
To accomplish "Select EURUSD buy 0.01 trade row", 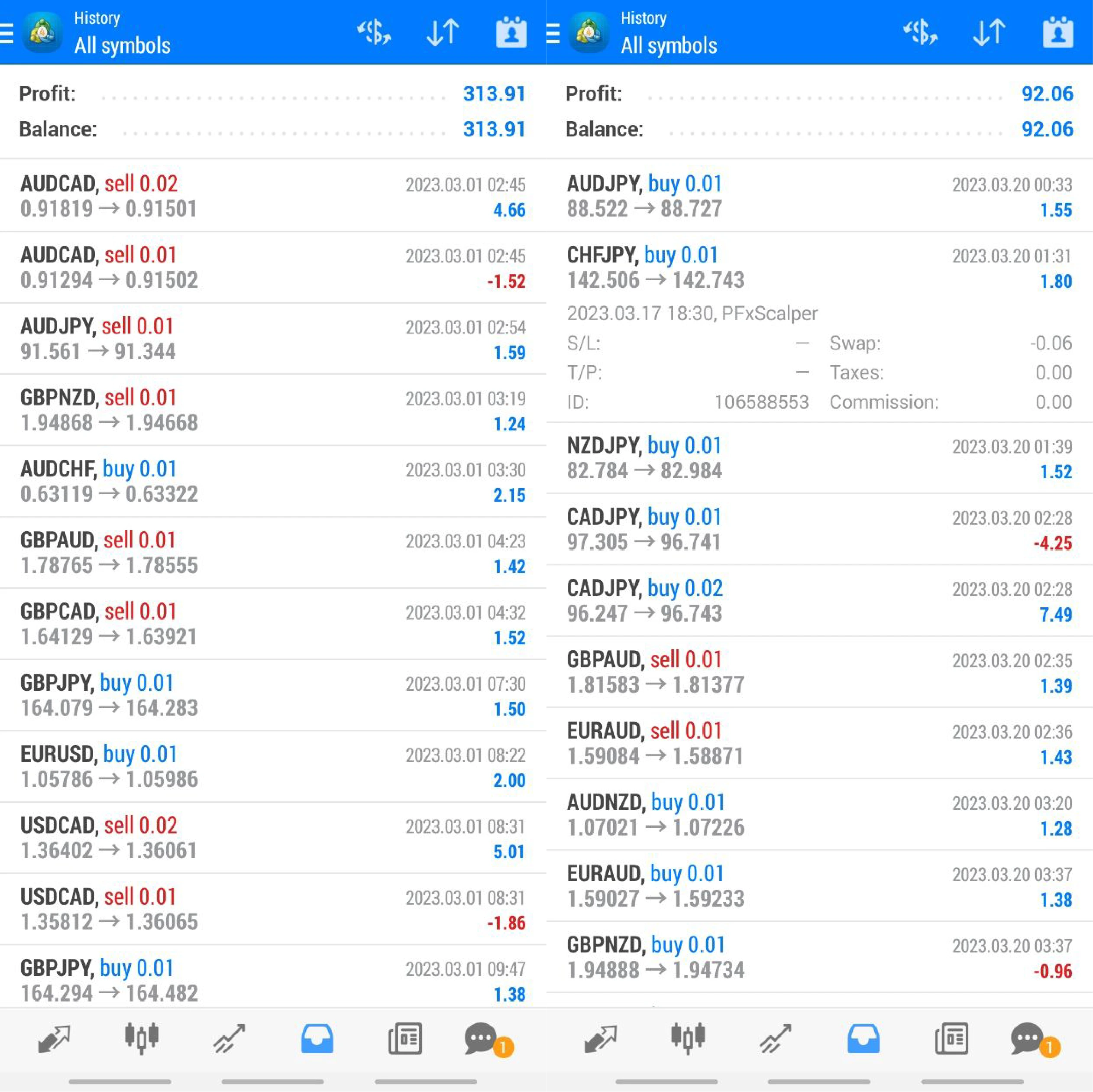I will pyautogui.click(x=273, y=766).
